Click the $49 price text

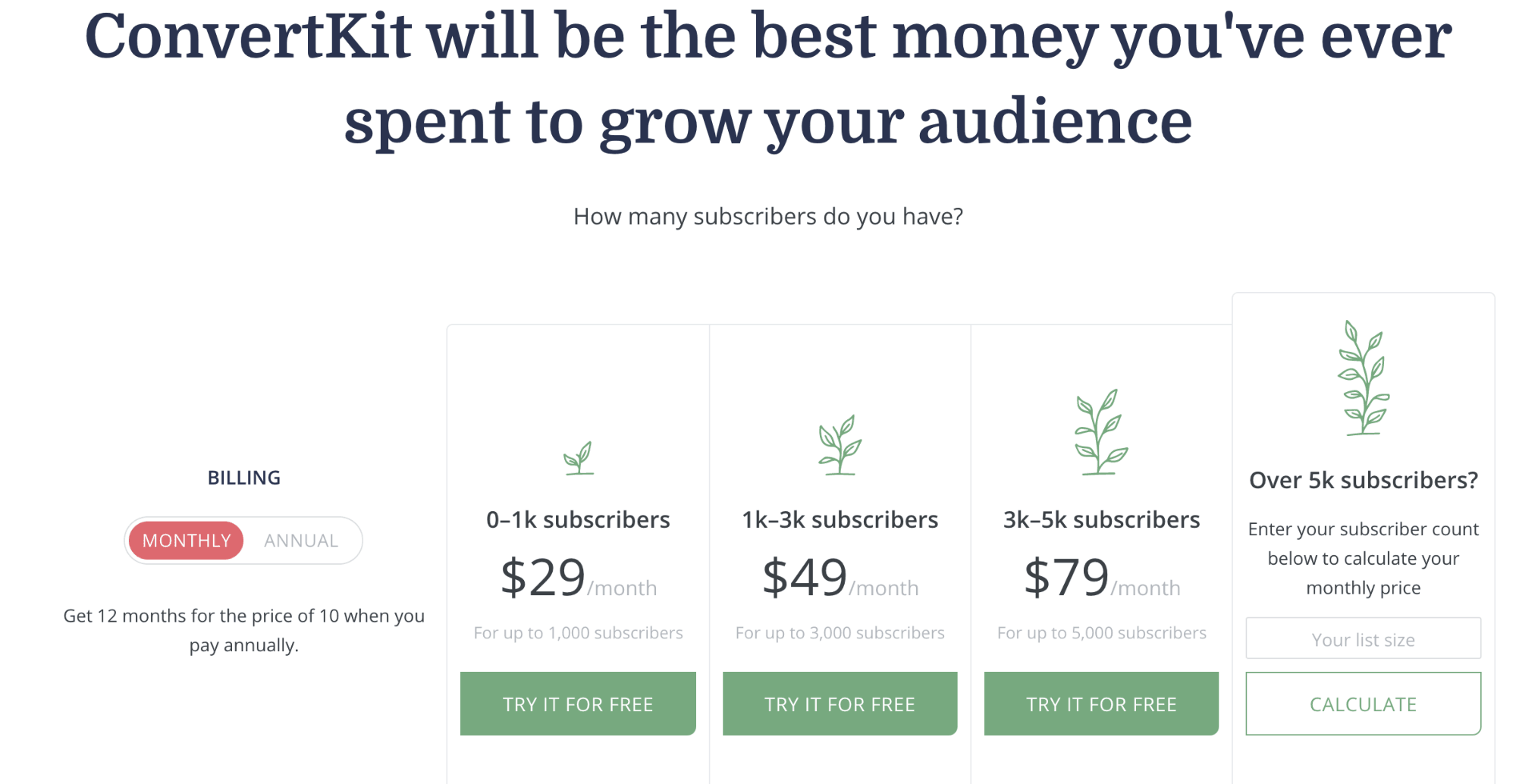[x=804, y=578]
